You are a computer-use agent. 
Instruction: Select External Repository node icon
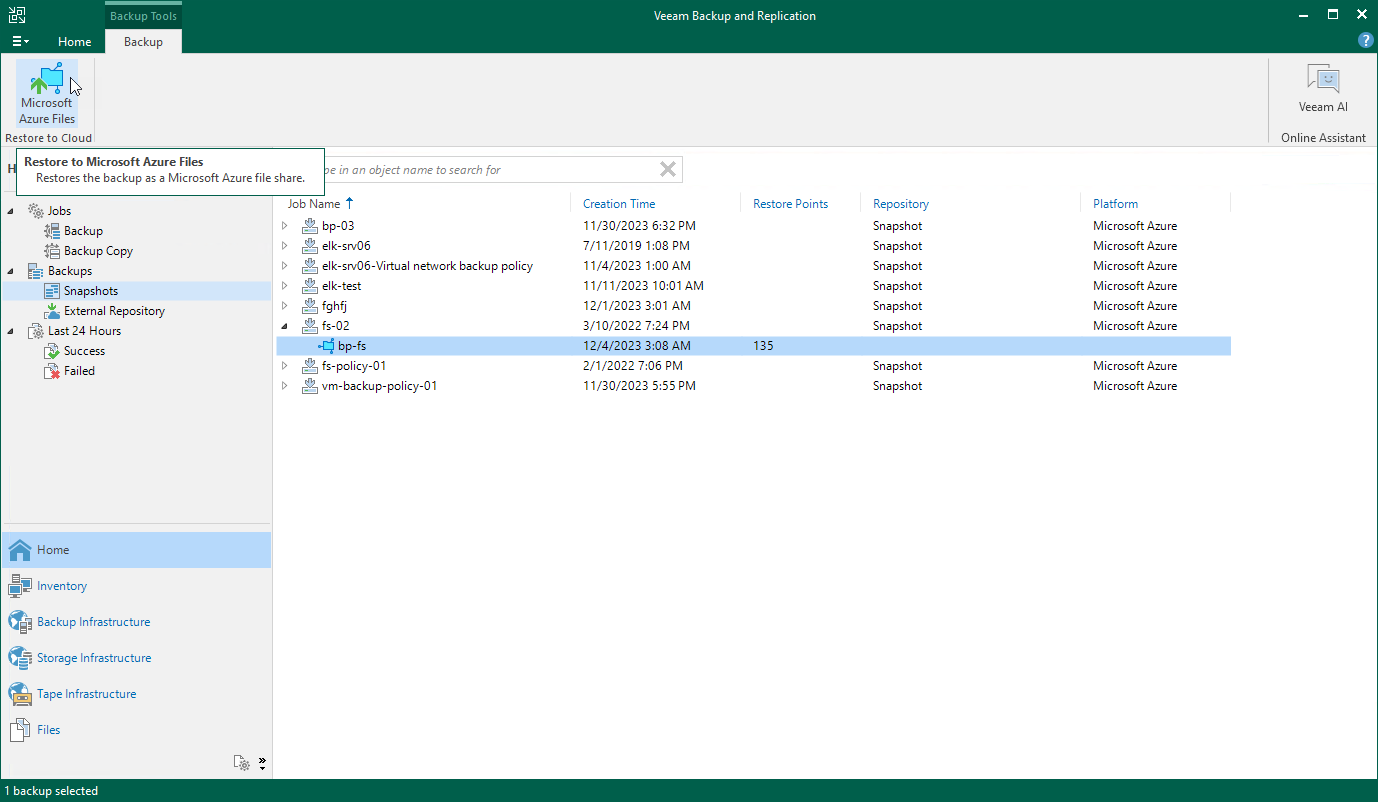tap(53, 311)
